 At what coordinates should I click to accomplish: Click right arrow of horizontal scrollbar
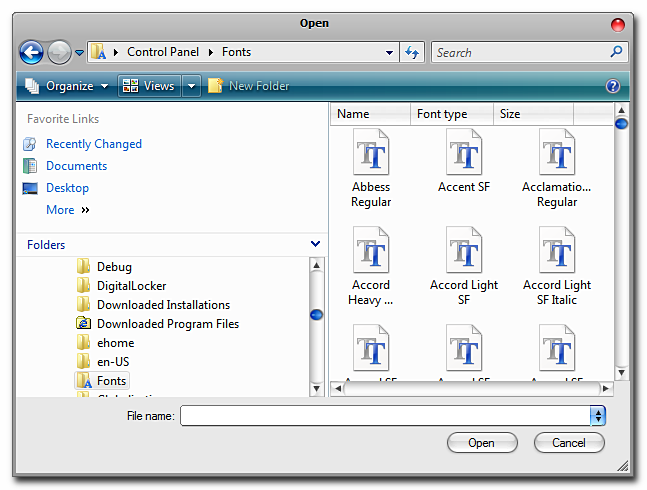coord(606,388)
